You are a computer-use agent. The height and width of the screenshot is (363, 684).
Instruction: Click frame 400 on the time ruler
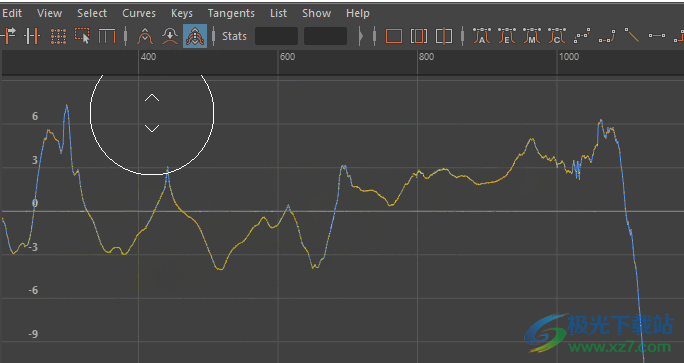(148, 57)
